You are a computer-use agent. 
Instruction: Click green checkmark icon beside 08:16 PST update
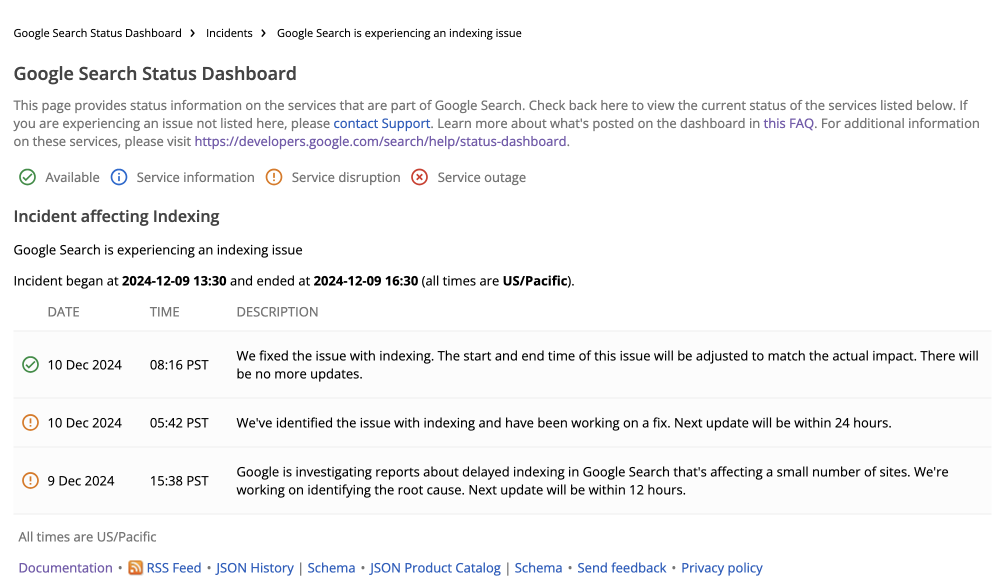[x=30, y=365]
